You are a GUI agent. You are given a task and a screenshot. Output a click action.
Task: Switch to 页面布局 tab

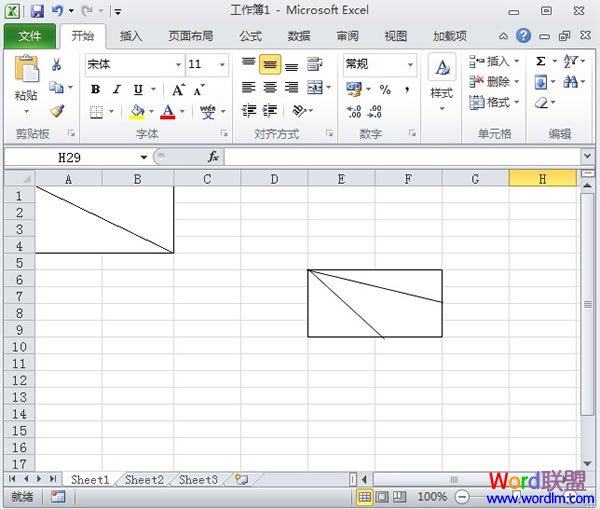tap(191, 36)
